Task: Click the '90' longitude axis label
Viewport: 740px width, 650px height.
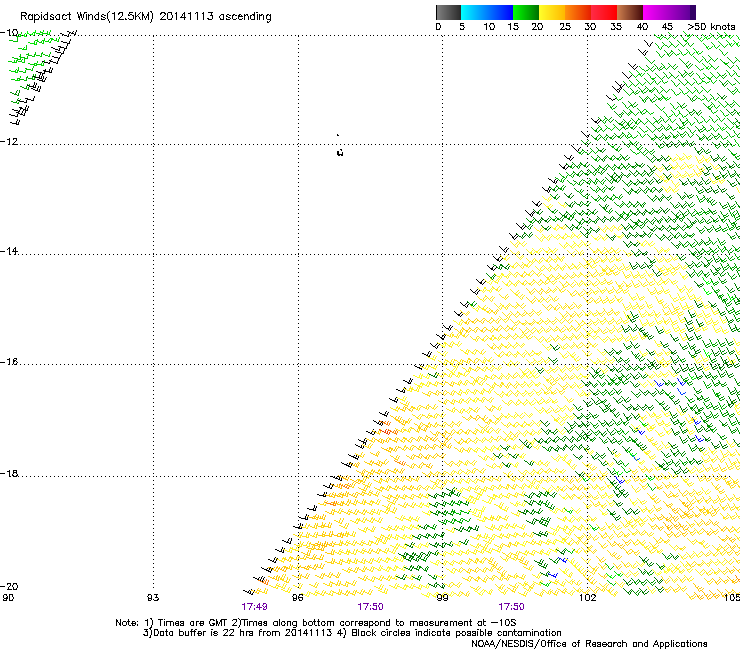Action: click(x=8, y=598)
